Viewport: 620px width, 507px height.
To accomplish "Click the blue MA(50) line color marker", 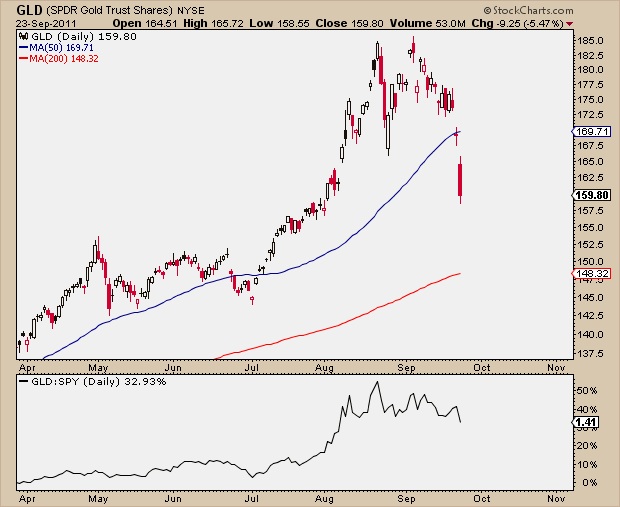I will [23, 48].
